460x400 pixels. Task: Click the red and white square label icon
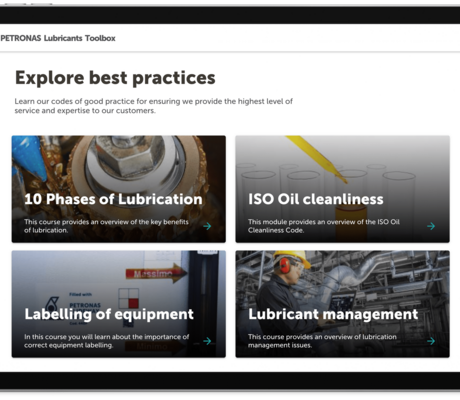point(129,298)
